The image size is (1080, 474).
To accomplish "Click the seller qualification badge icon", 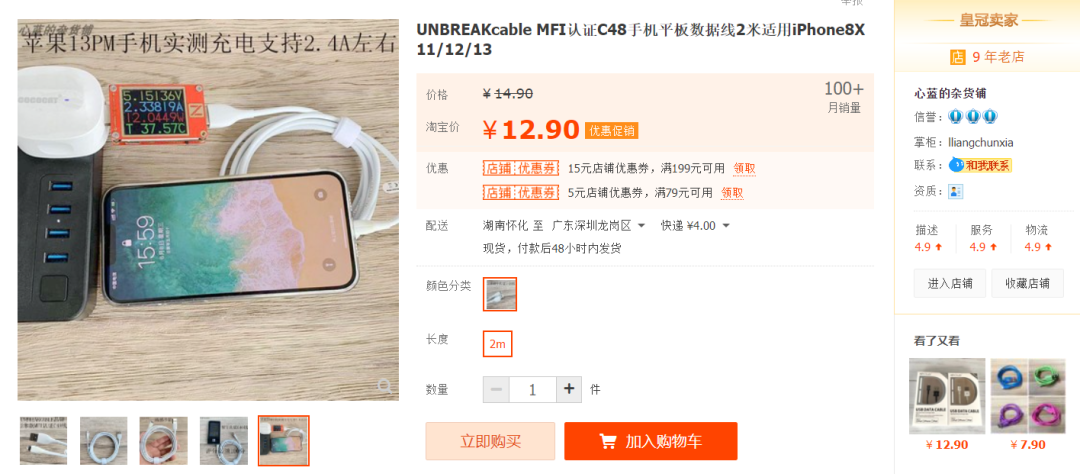I will pos(955,191).
